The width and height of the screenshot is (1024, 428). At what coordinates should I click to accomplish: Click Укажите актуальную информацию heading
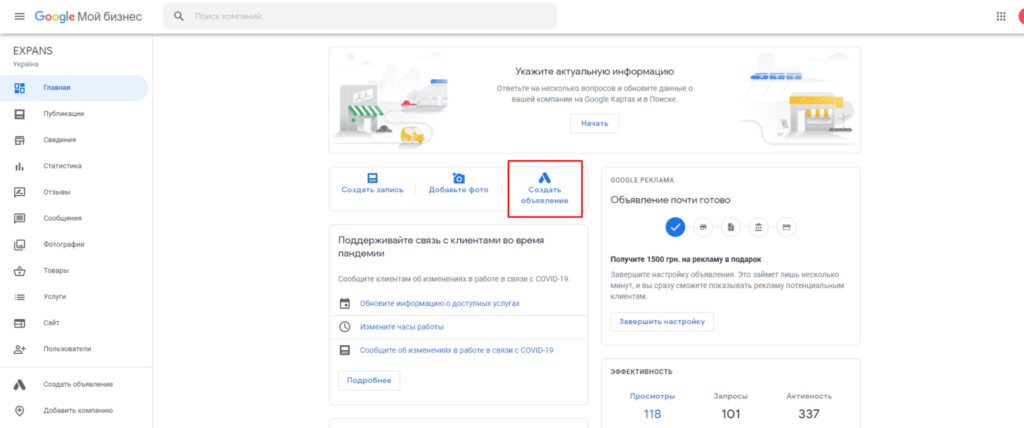click(594, 72)
